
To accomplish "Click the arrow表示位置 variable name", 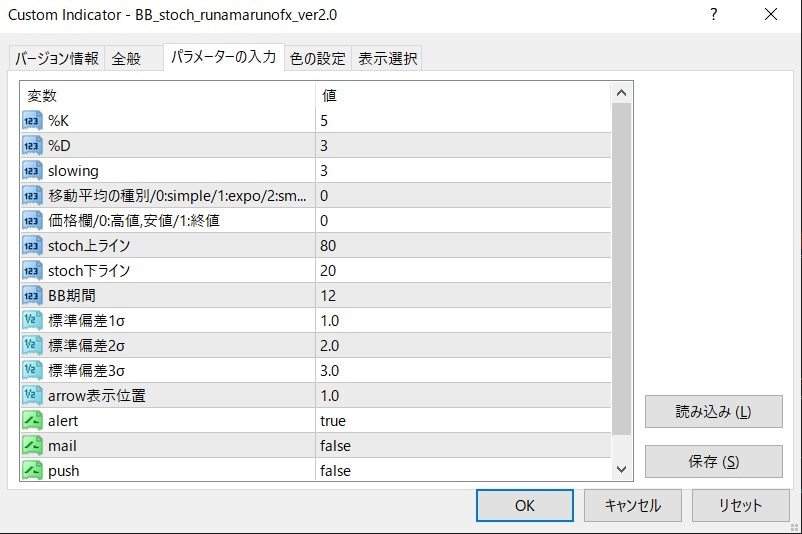I will [x=97, y=396].
